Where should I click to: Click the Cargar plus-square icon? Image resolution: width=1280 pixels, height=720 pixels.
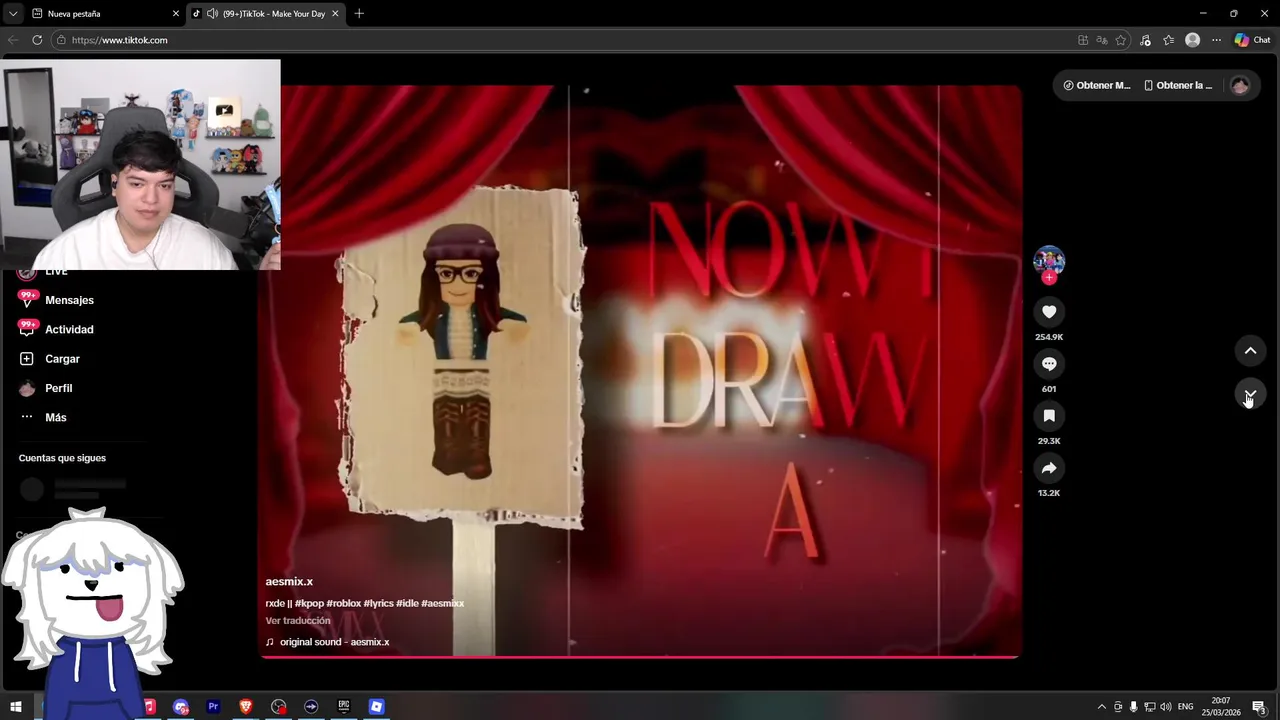coord(27,358)
